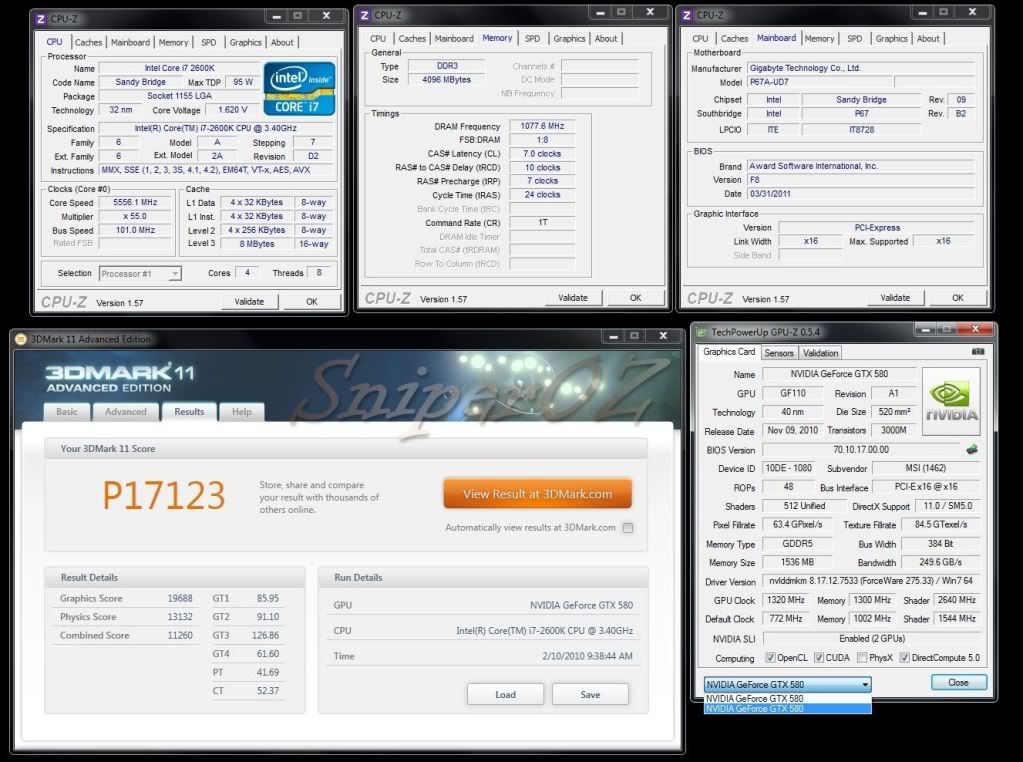Switch to the Sensors tab in GPU-Z

tap(779, 353)
